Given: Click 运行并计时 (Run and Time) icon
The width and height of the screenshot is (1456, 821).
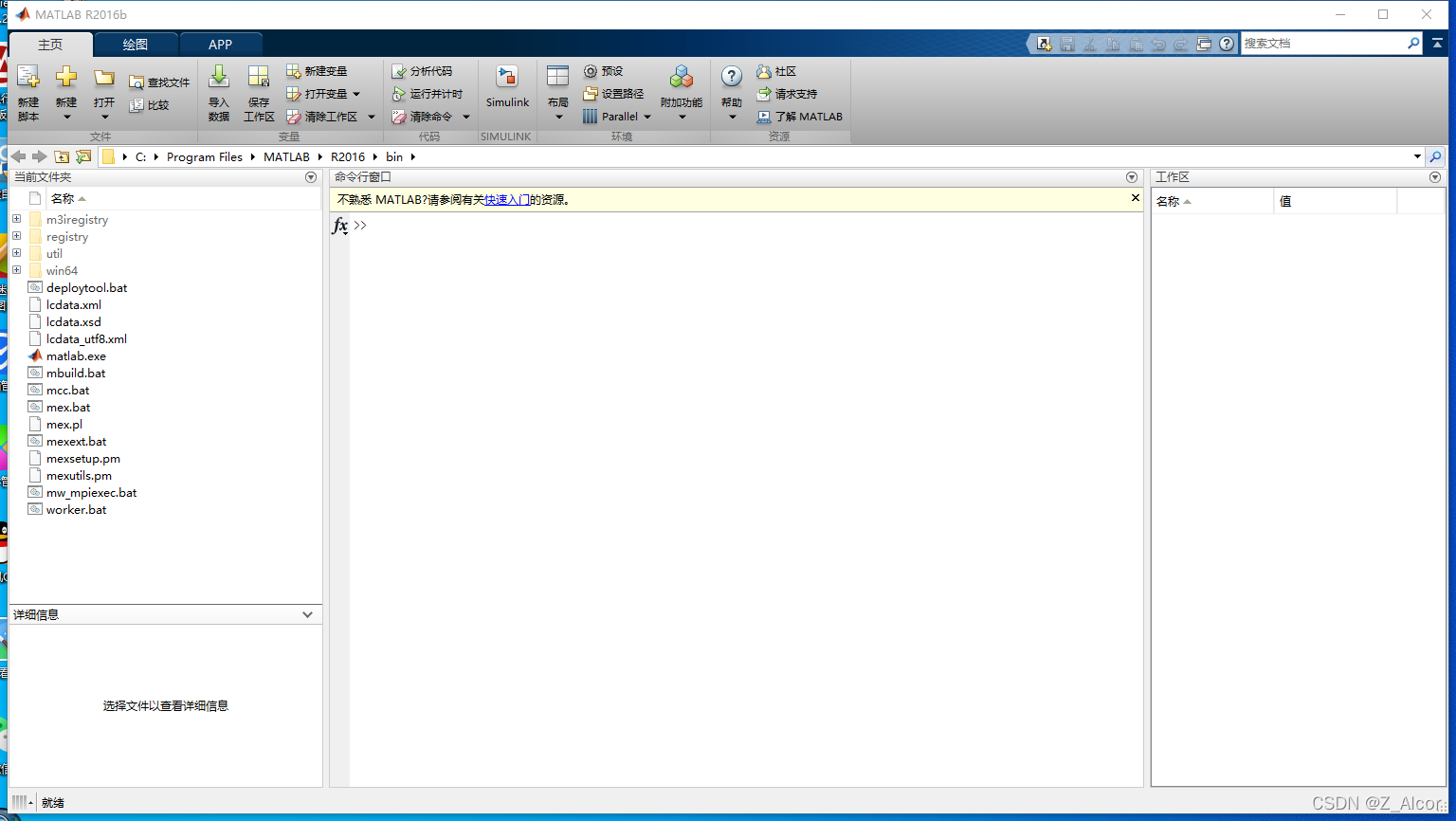Looking at the screenshot, I should pyautogui.click(x=399, y=94).
